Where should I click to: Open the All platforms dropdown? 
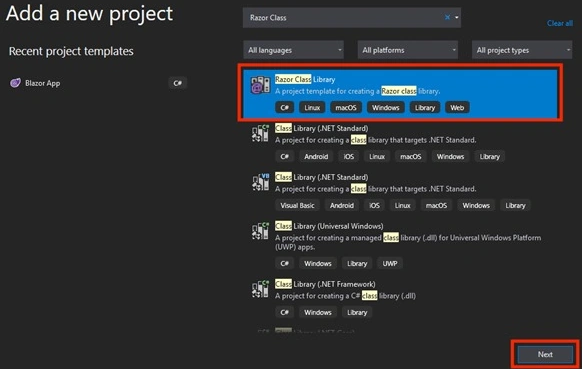coord(408,50)
